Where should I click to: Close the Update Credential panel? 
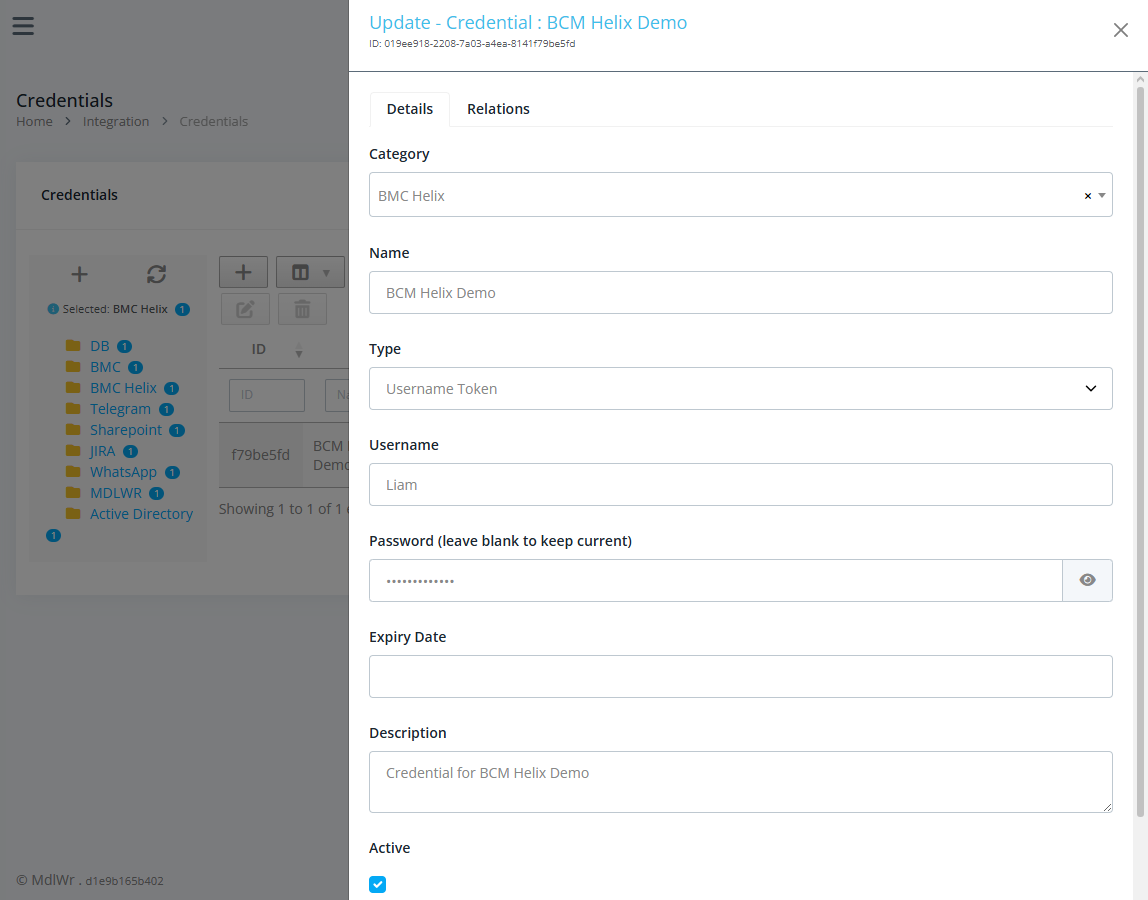(1120, 30)
